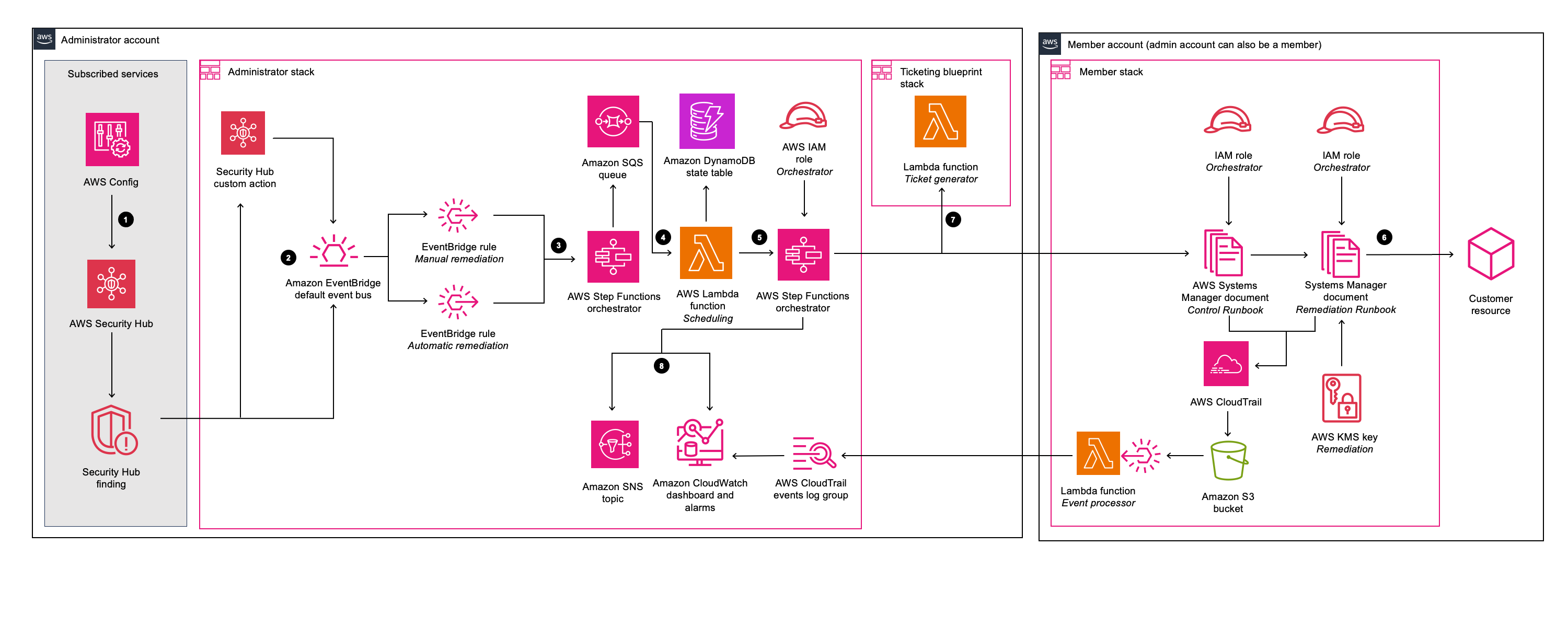1568x627 pixels.
Task: Select the Customer resource cube icon
Action: (x=1491, y=254)
